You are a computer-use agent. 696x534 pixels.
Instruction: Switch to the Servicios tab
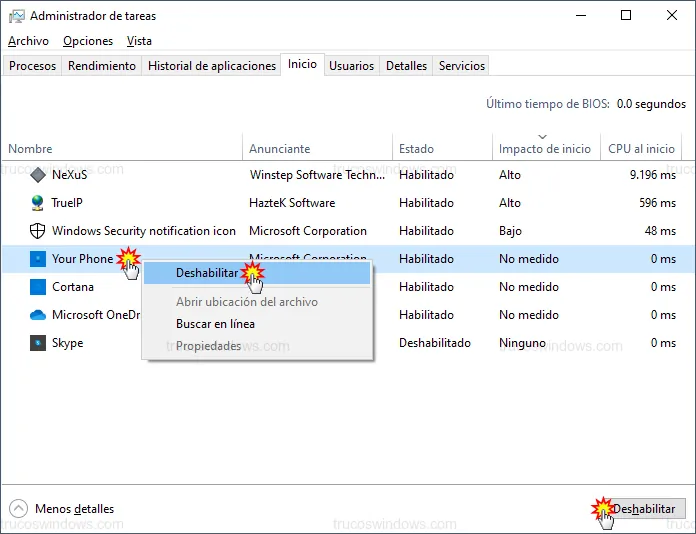(x=461, y=66)
